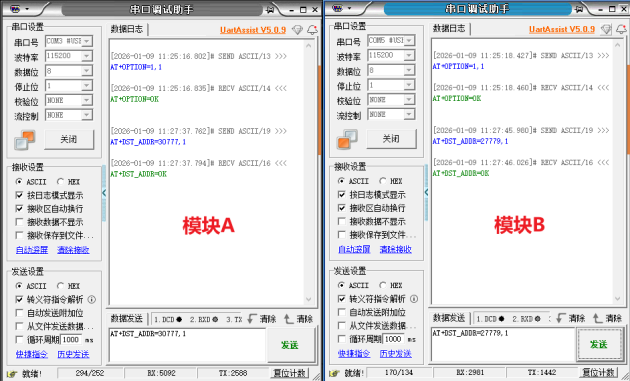This screenshot has width=630, height=381.
Task: Click the 清除接收 link in module A
Action: [73, 250]
